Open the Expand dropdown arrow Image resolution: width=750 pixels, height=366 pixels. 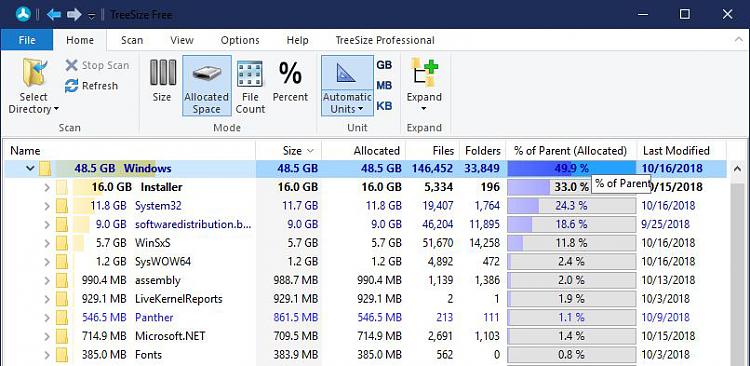tap(423, 109)
